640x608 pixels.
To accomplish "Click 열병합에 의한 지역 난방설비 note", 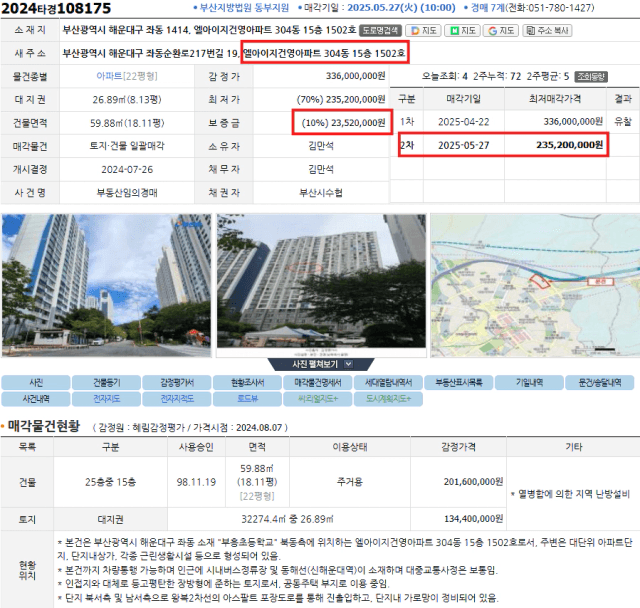I will (570, 494).
